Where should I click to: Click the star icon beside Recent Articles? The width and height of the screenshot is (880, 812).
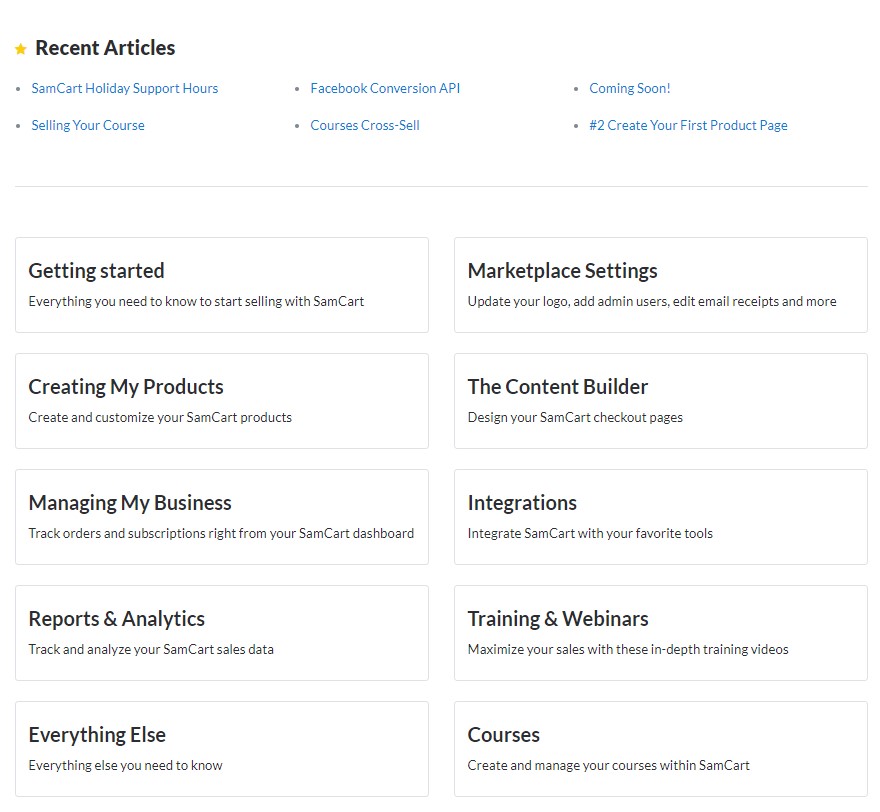(x=20, y=49)
